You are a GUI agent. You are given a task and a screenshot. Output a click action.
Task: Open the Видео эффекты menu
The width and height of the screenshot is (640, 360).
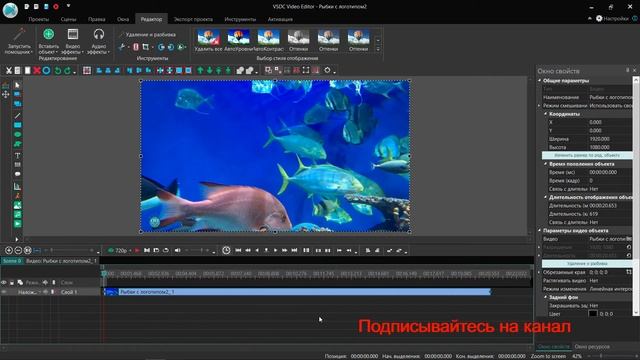(73, 41)
